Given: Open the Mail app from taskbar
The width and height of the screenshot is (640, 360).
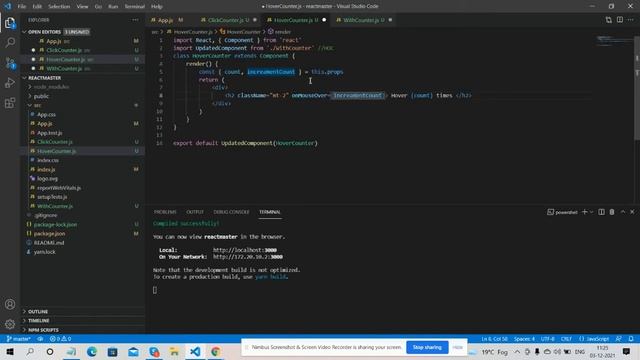Looking at the screenshot, I should [133, 351].
